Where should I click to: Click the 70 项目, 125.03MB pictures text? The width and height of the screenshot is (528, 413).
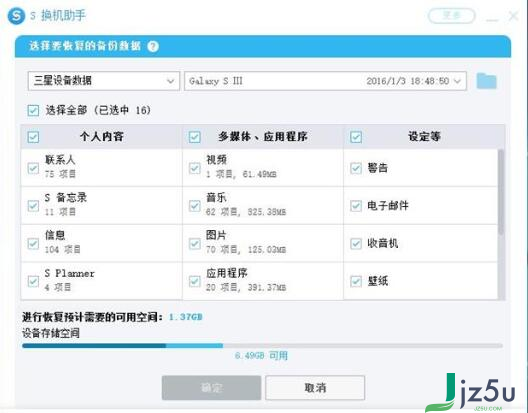point(246,250)
